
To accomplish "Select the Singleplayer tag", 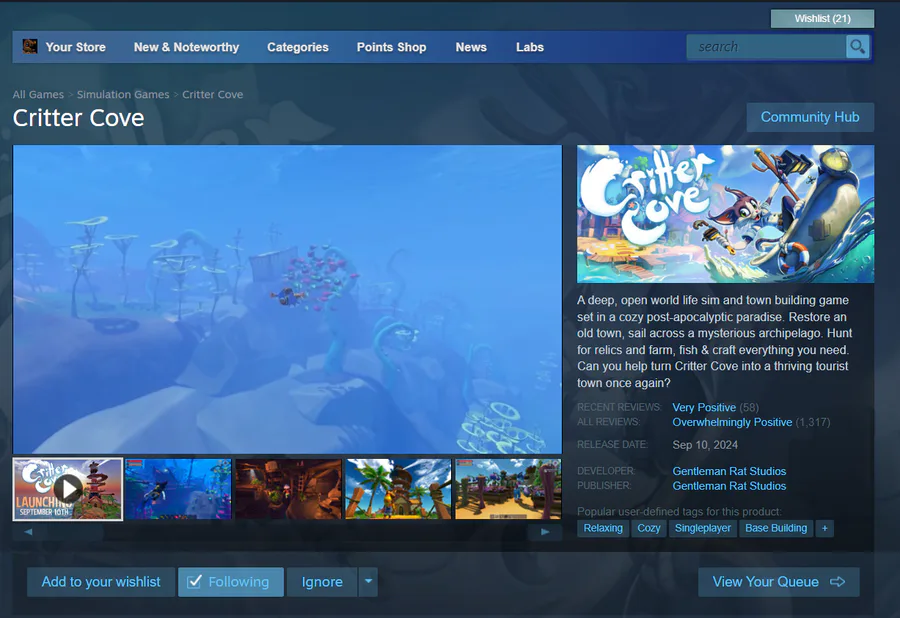I will [703, 528].
